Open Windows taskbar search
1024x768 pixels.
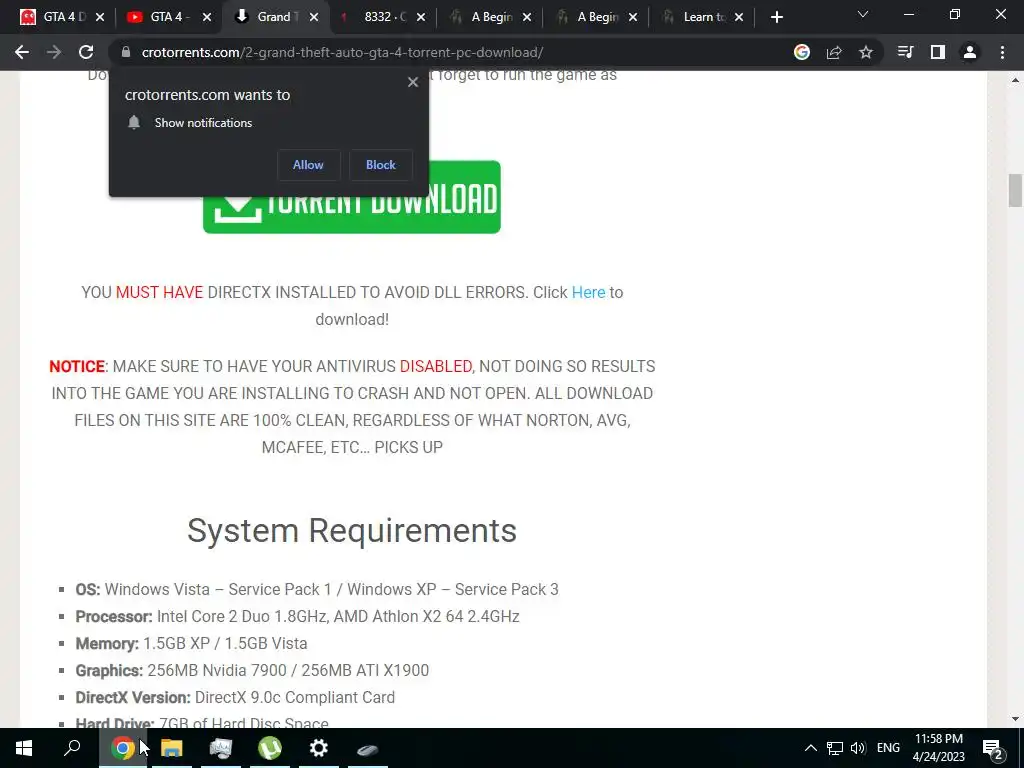tap(72, 748)
